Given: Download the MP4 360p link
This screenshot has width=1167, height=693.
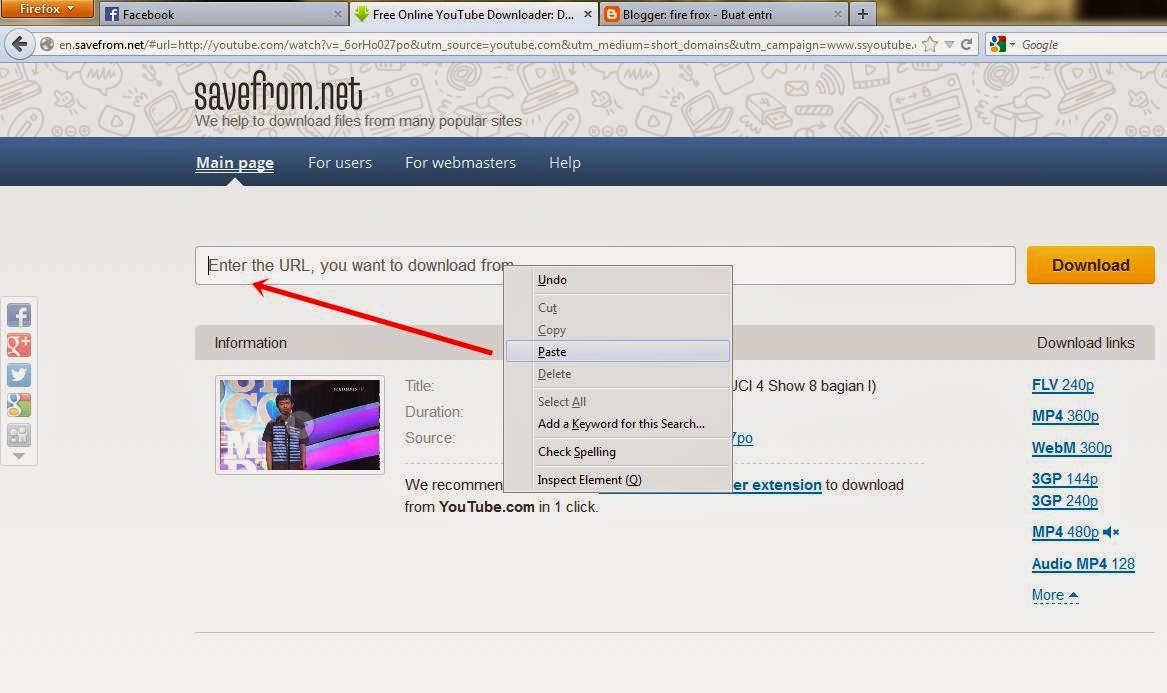Looking at the screenshot, I should click(x=1065, y=416).
